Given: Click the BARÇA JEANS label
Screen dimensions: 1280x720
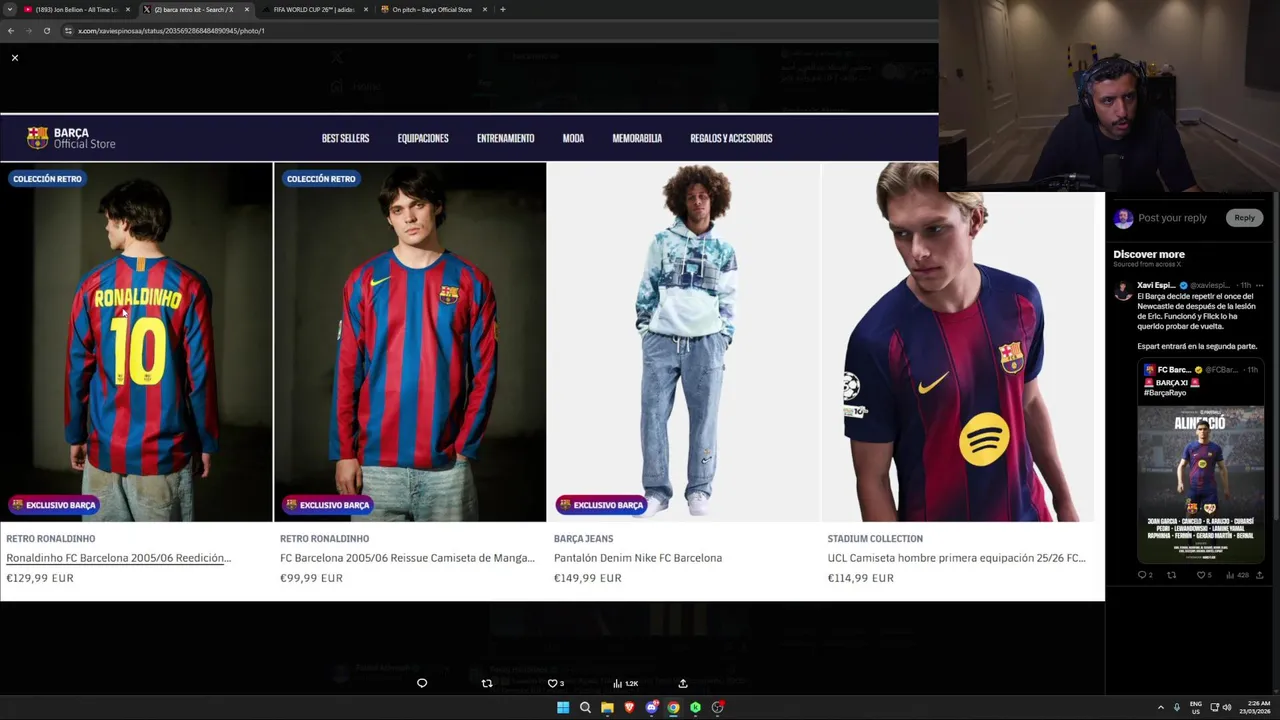Looking at the screenshot, I should (x=584, y=539).
